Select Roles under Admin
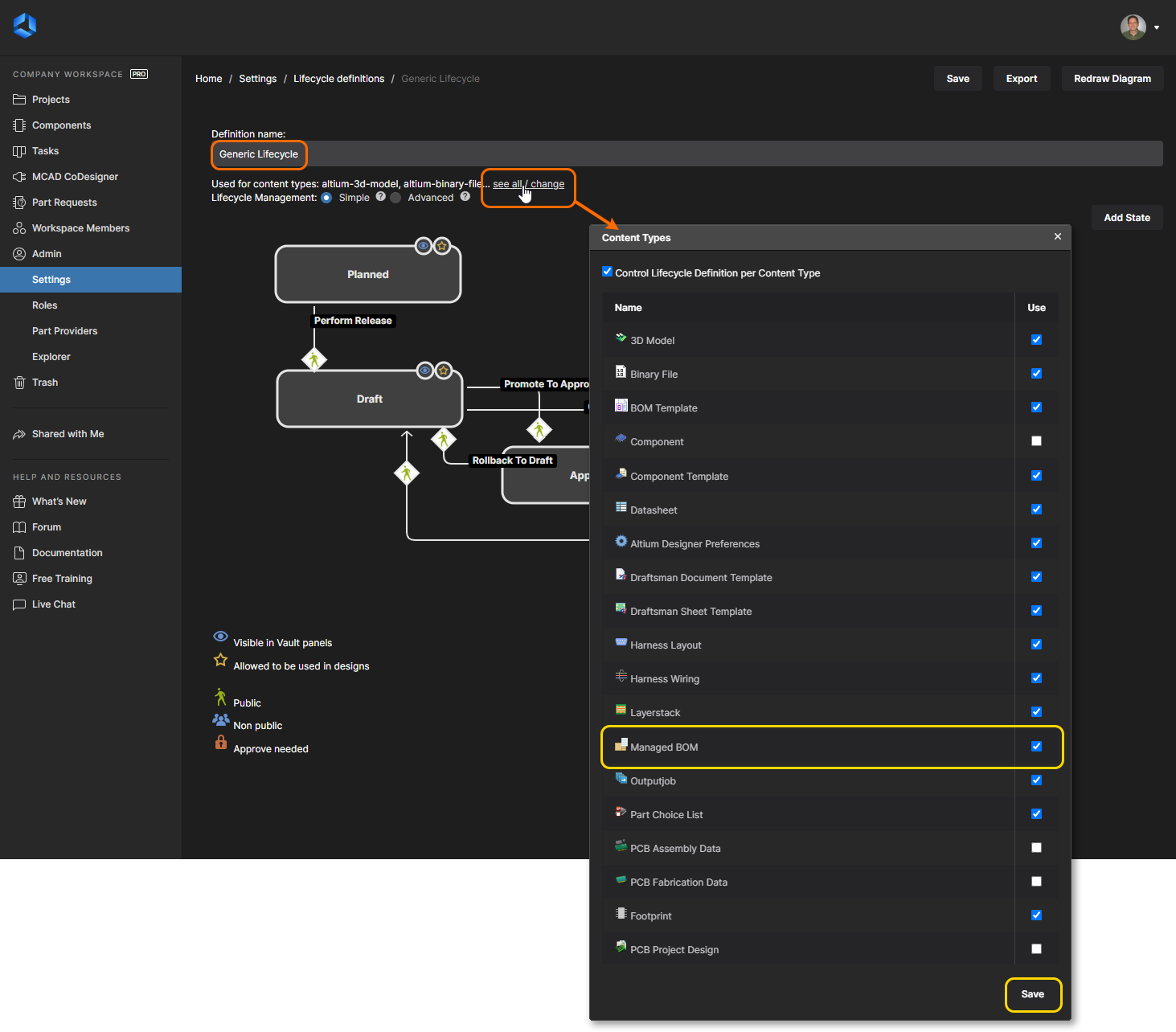This screenshot has width=1176, height=1032. tap(45, 305)
